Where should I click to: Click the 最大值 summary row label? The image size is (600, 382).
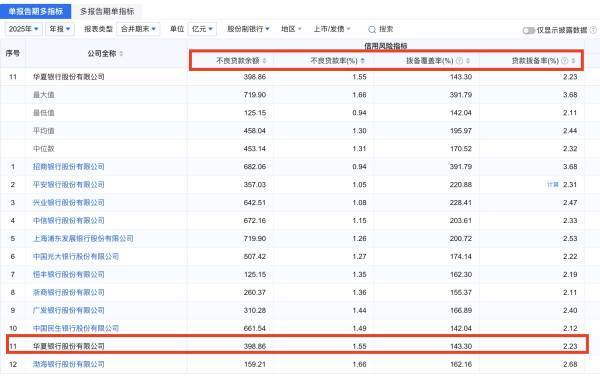click(x=44, y=95)
